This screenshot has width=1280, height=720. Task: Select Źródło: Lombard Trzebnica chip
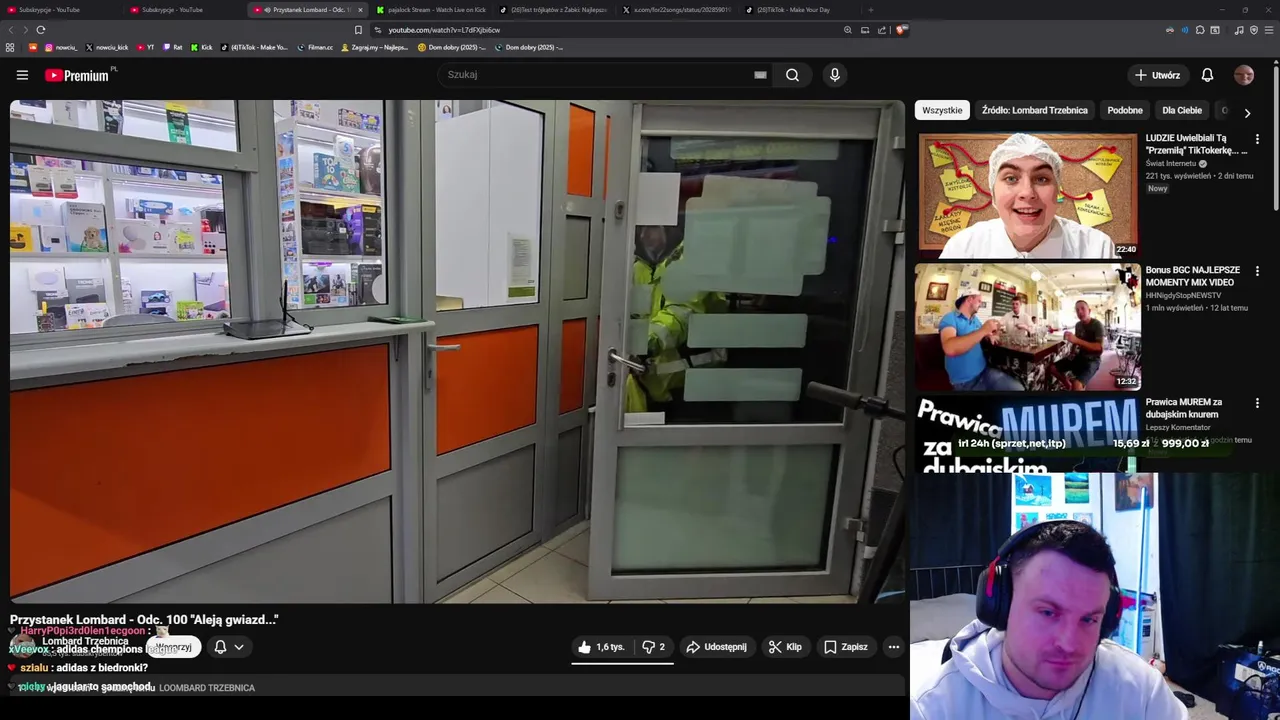(1034, 110)
